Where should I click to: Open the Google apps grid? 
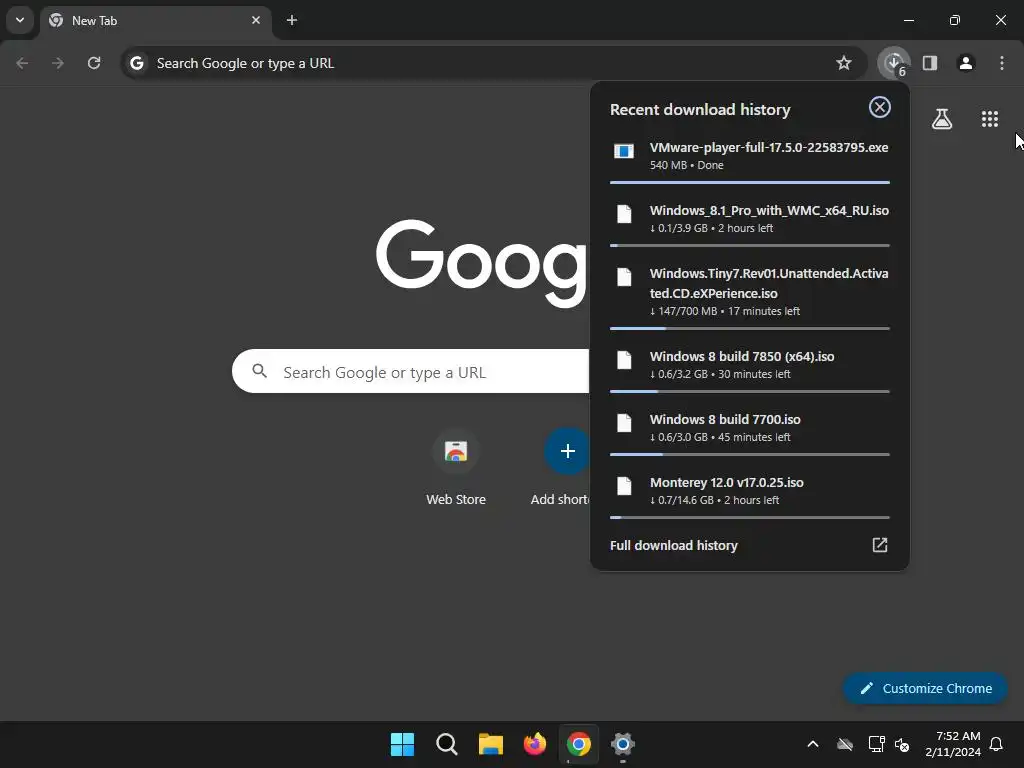point(990,119)
